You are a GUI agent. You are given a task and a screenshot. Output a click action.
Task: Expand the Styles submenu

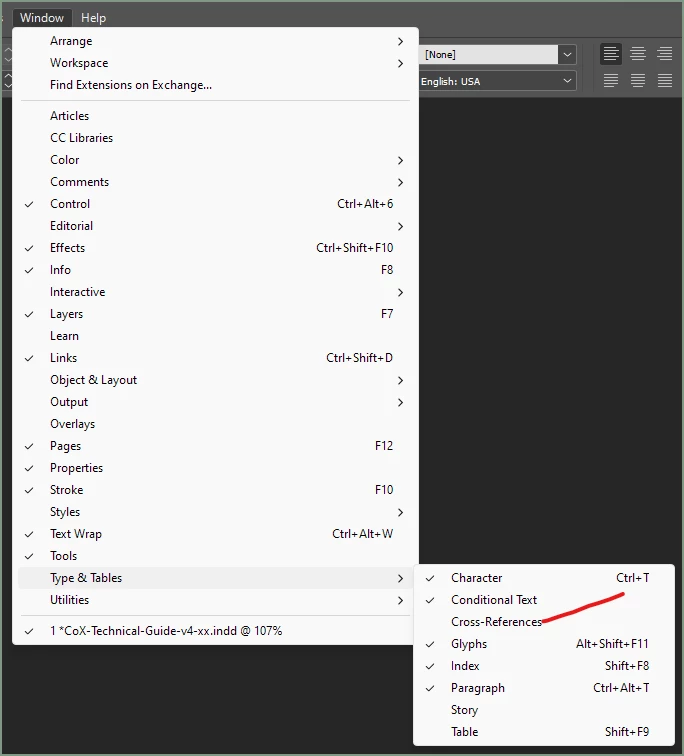tap(215, 512)
